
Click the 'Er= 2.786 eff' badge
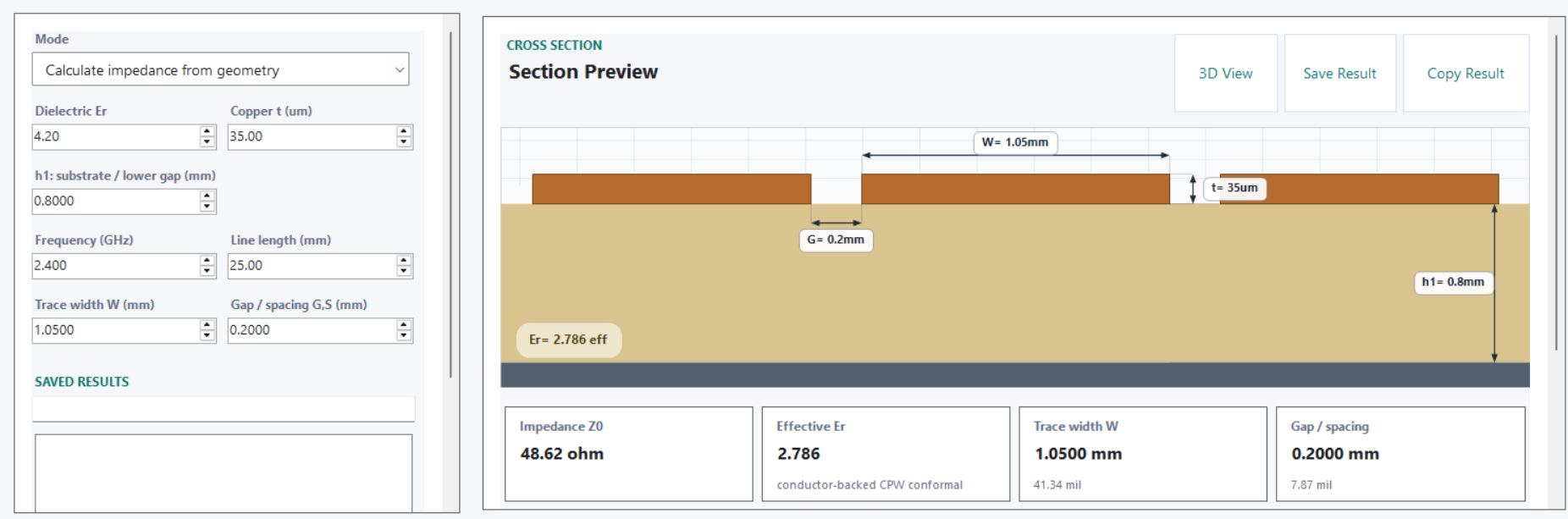point(568,340)
